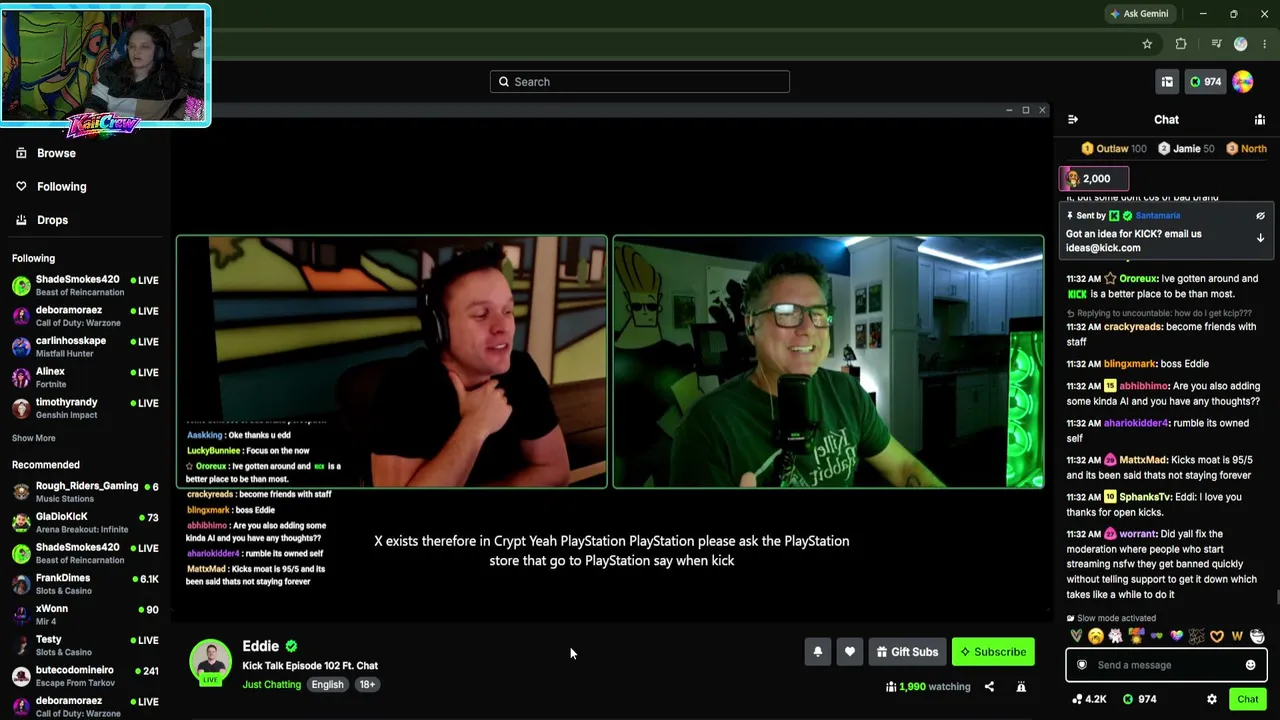Viewport: 1280px width, 720px height.
Task: Open the 974 KICKs balance in top bar
Action: point(1205,82)
